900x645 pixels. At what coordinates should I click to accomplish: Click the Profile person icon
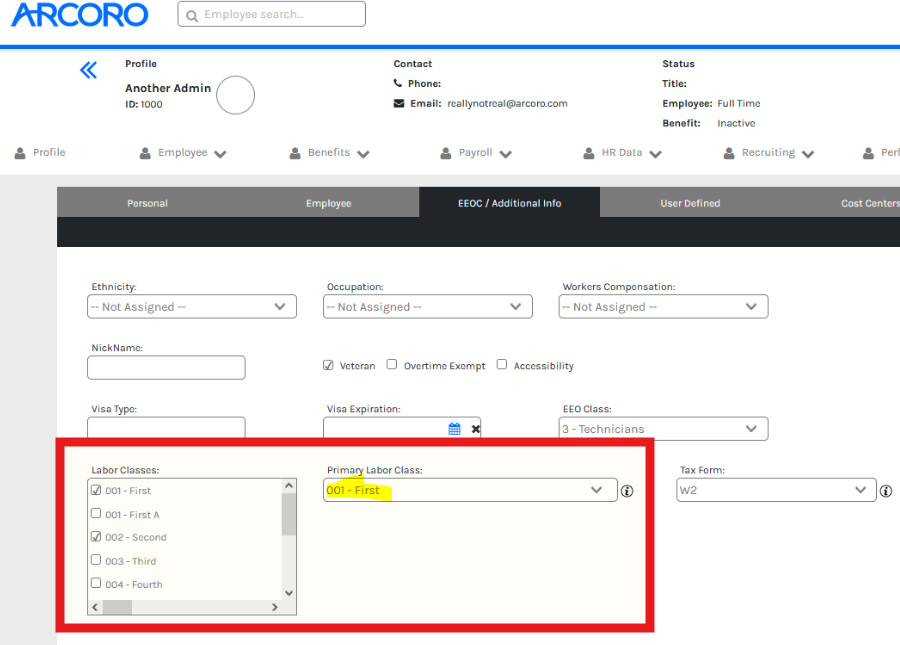click(x=20, y=153)
